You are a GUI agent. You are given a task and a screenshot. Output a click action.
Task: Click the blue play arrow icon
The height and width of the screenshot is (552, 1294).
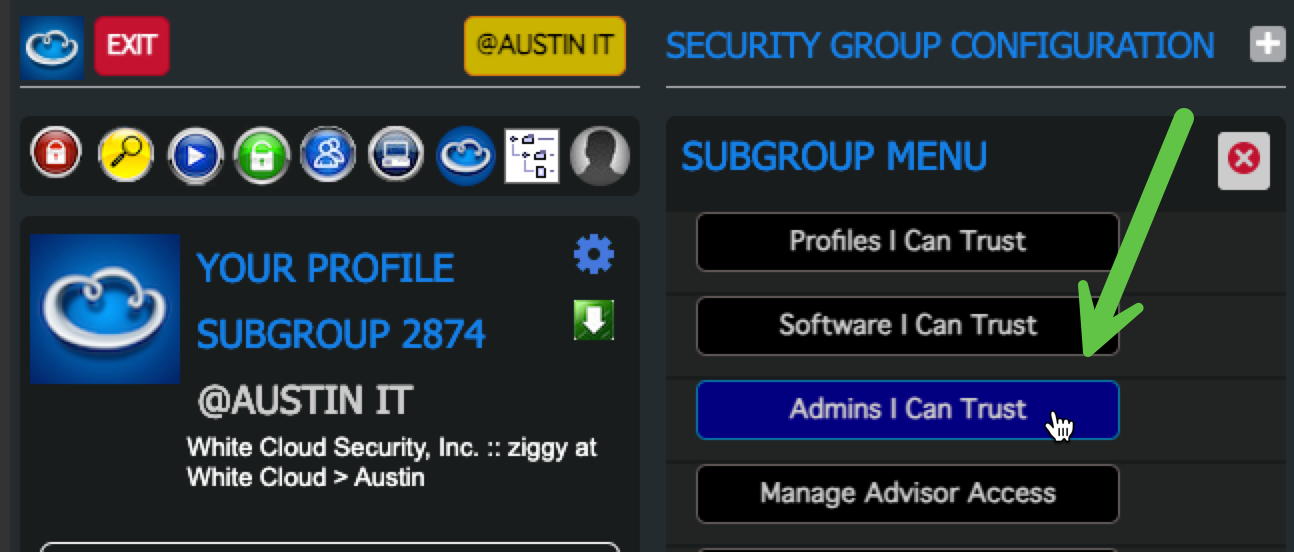click(x=195, y=156)
